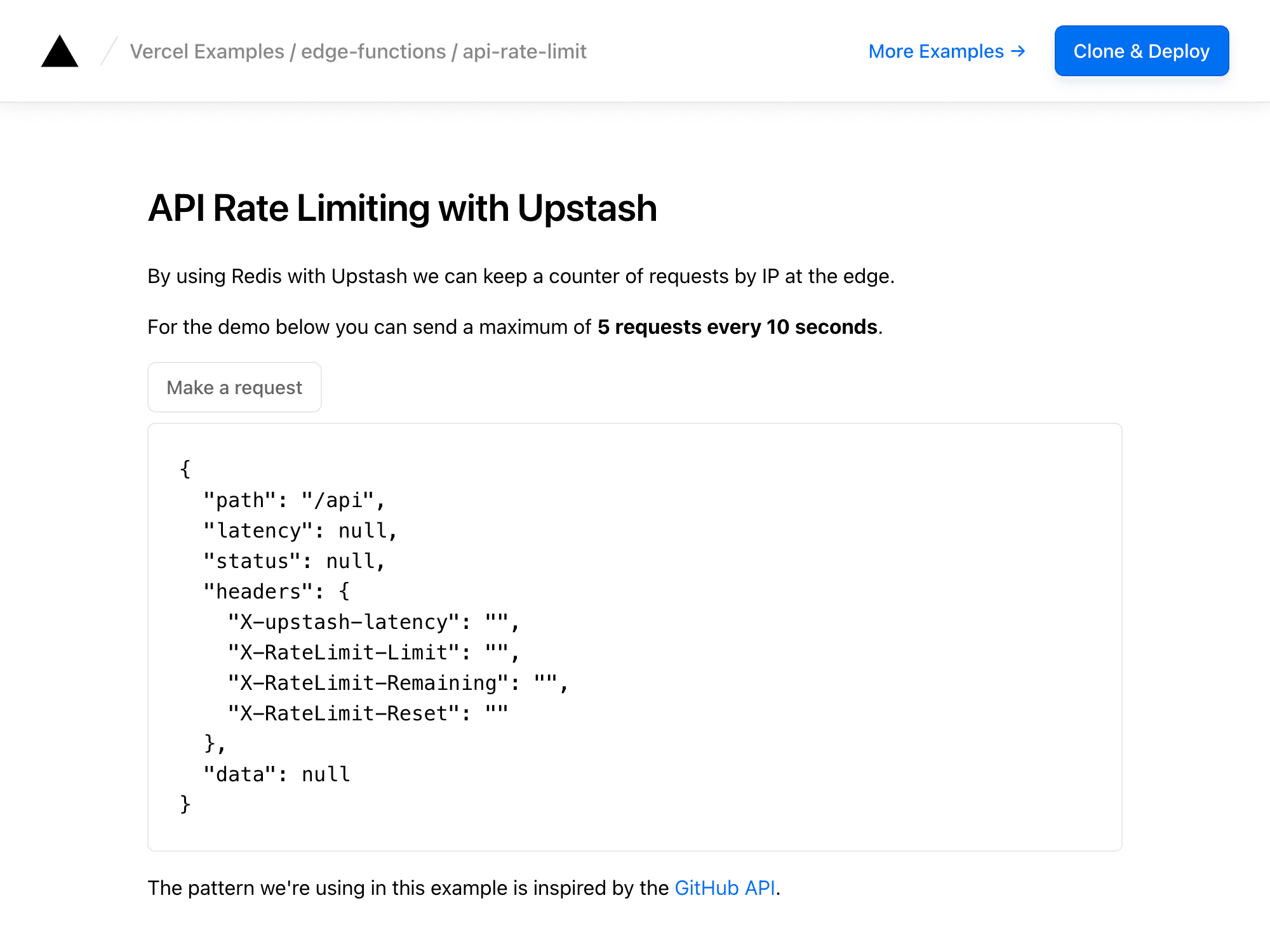Select the api-rate-limit breadcrumb entry
The image size is (1270, 952).
(x=524, y=51)
